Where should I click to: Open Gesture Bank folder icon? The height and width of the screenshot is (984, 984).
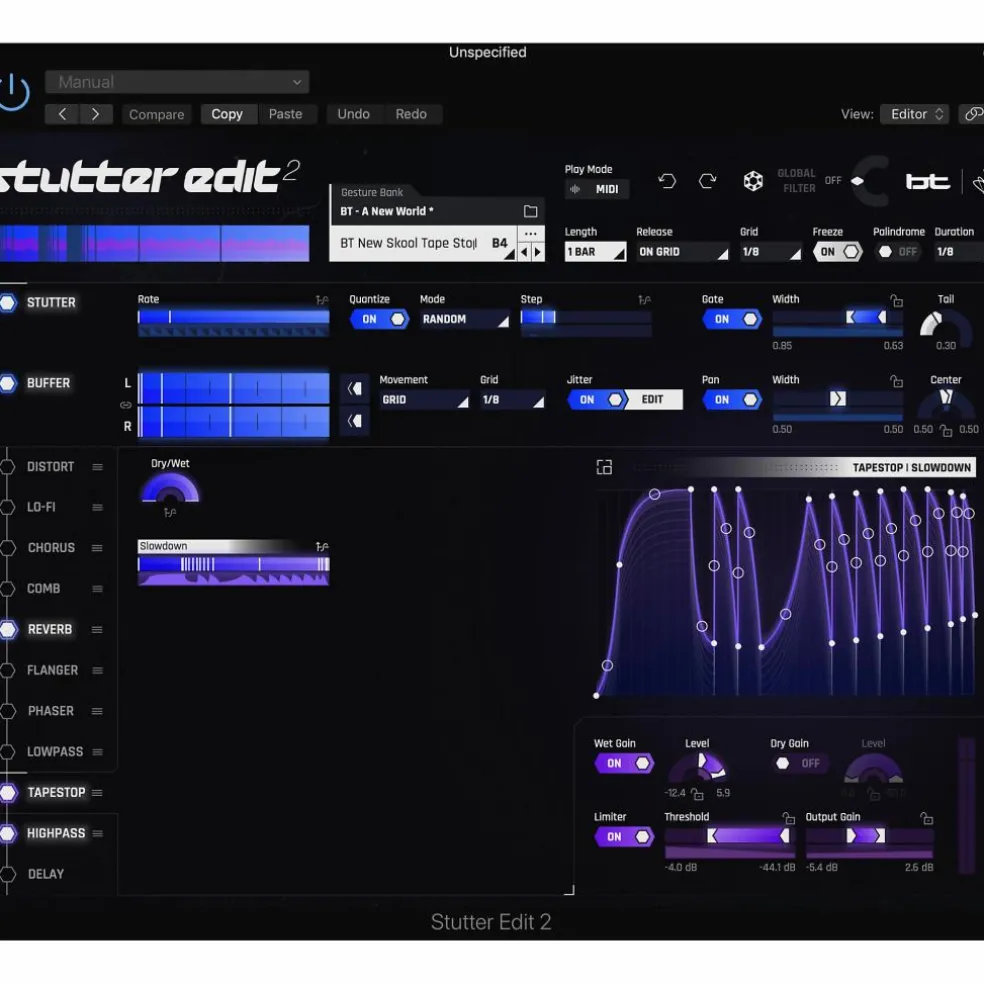tap(530, 211)
